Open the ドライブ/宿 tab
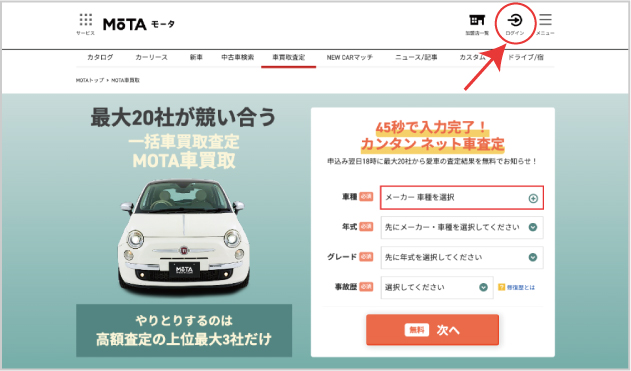Image resolution: width=631 pixels, height=371 pixels. coord(526,57)
